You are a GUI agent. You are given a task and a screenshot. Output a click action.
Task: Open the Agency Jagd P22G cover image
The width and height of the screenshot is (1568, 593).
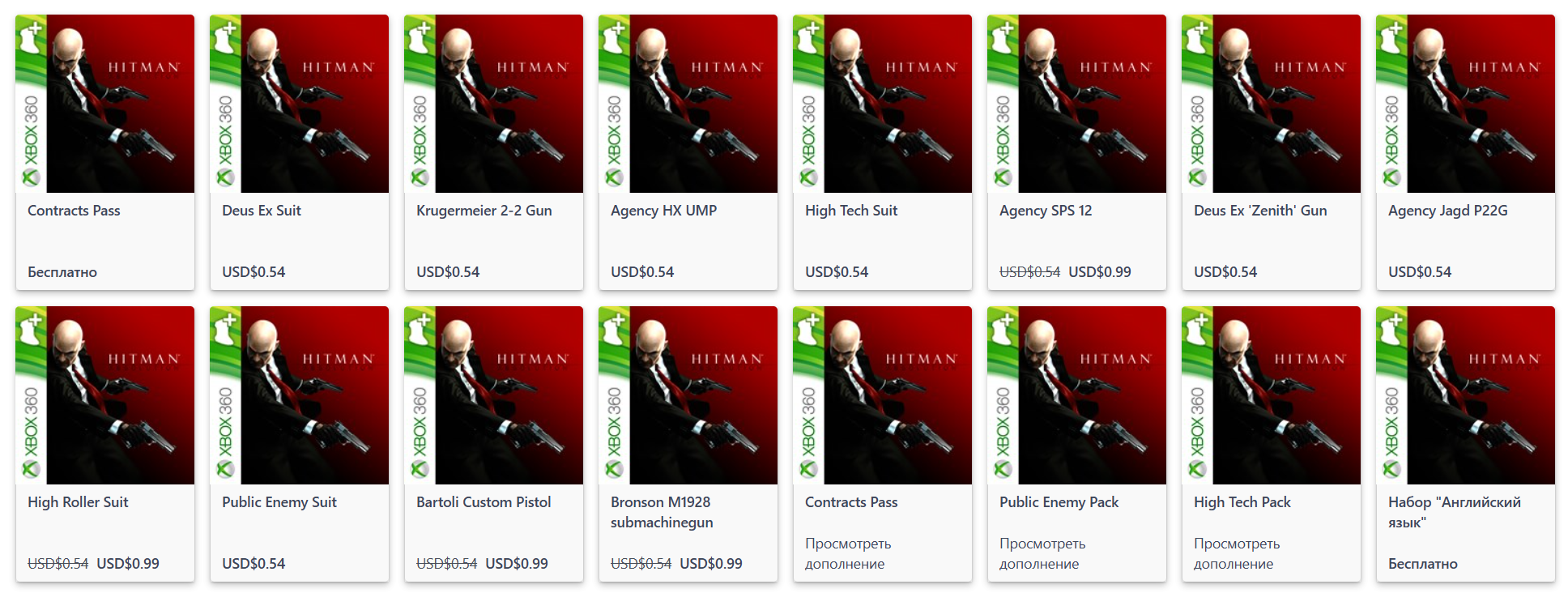1466,104
